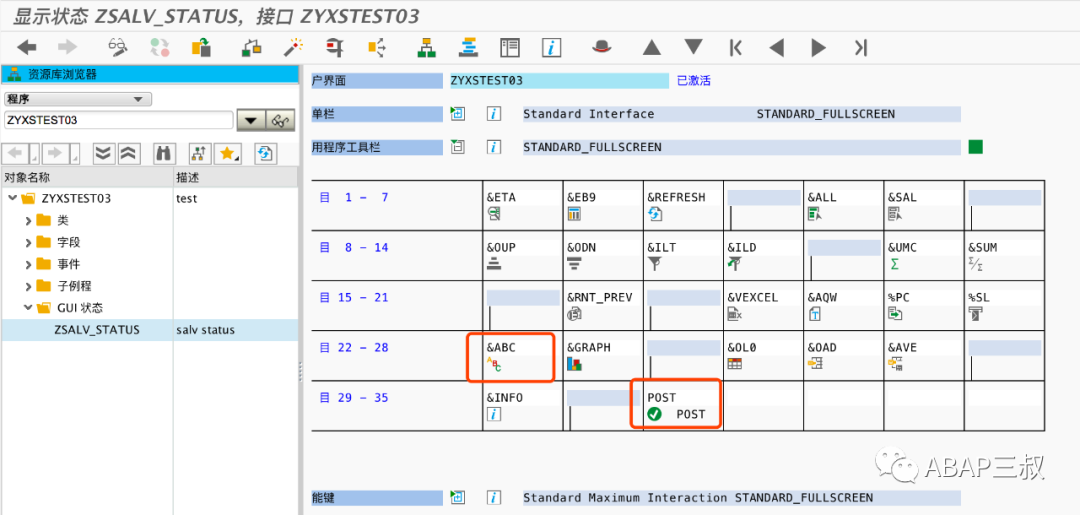Image resolution: width=1080 pixels, height=515 pixels.
Task: Click the &REFRESH function icon
Action: 654,215
